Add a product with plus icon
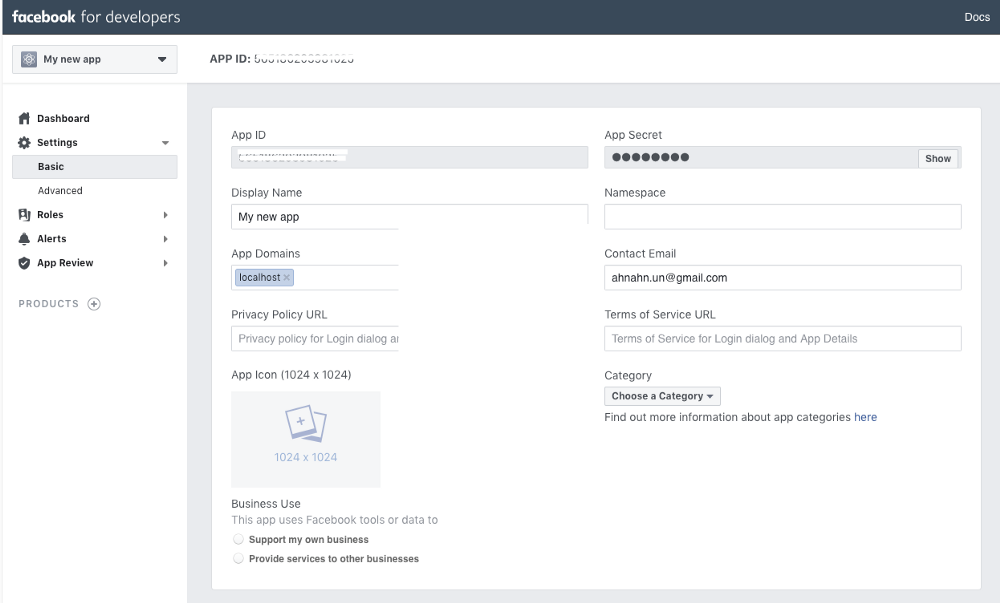Screen dimensions: 1000x603 (x=94, y=304)
